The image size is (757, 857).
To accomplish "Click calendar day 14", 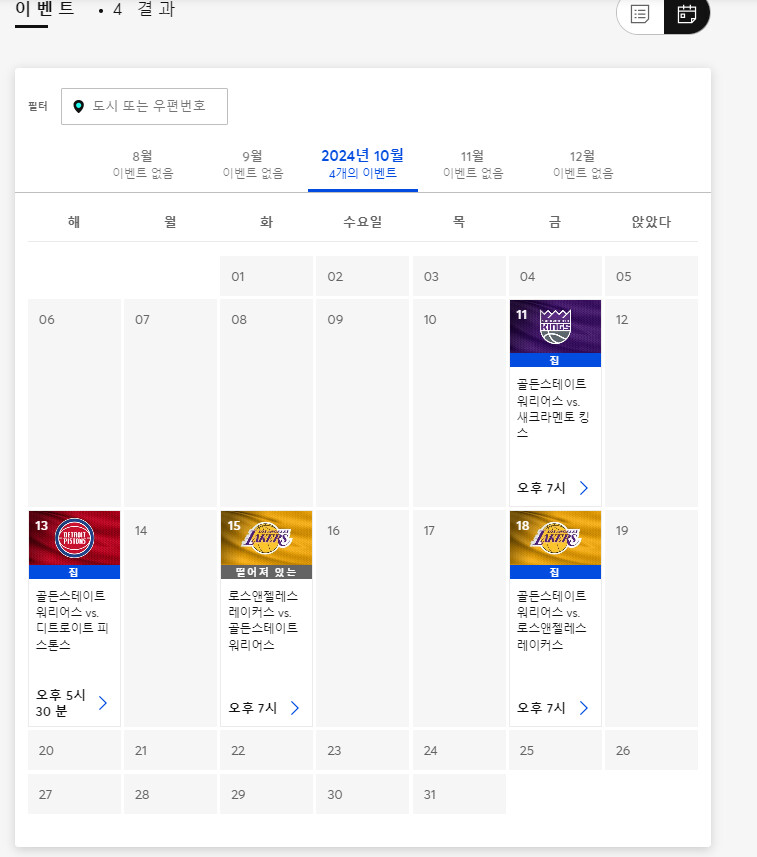I will [x=171, y=619].
